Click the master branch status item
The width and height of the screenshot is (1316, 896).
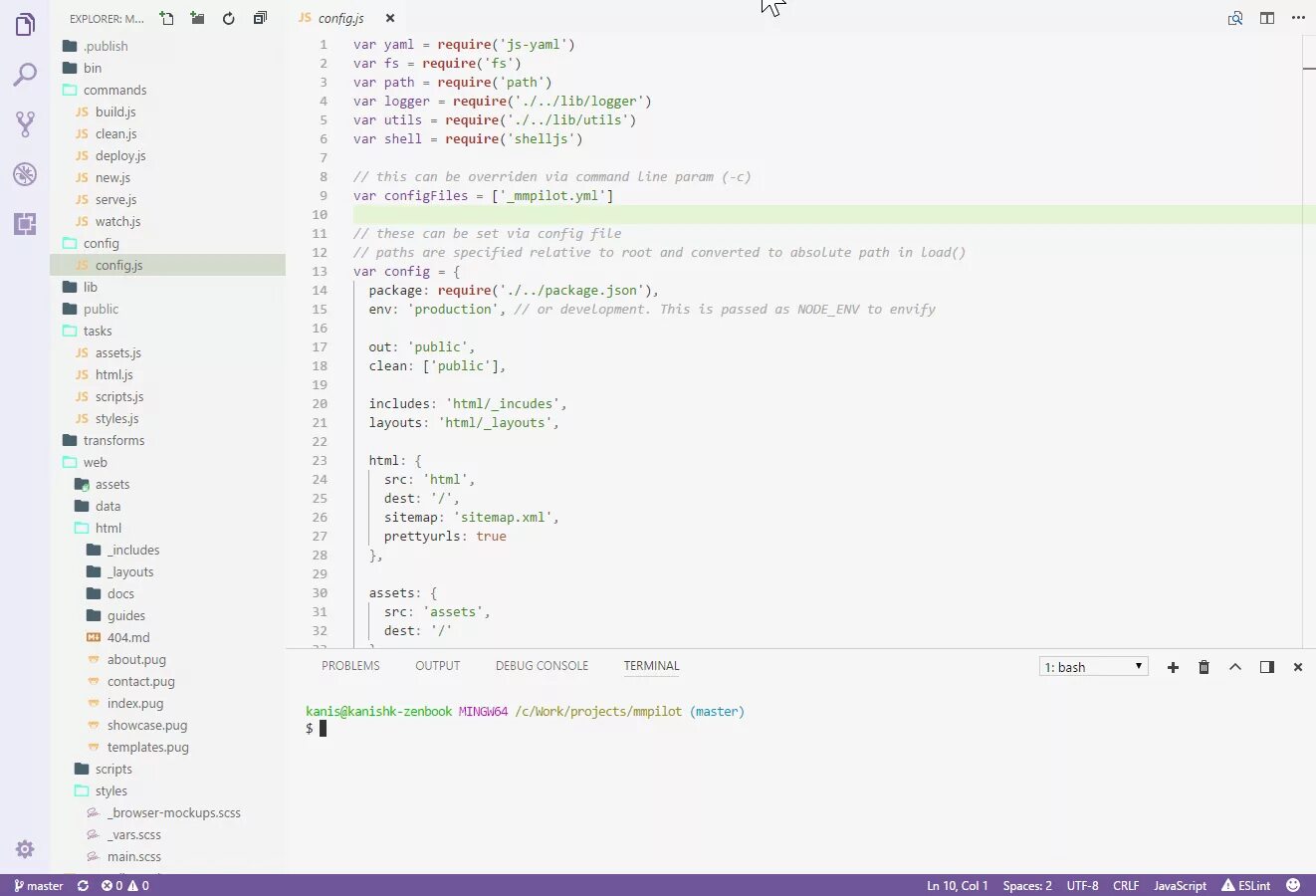click(x=39, y=885)
